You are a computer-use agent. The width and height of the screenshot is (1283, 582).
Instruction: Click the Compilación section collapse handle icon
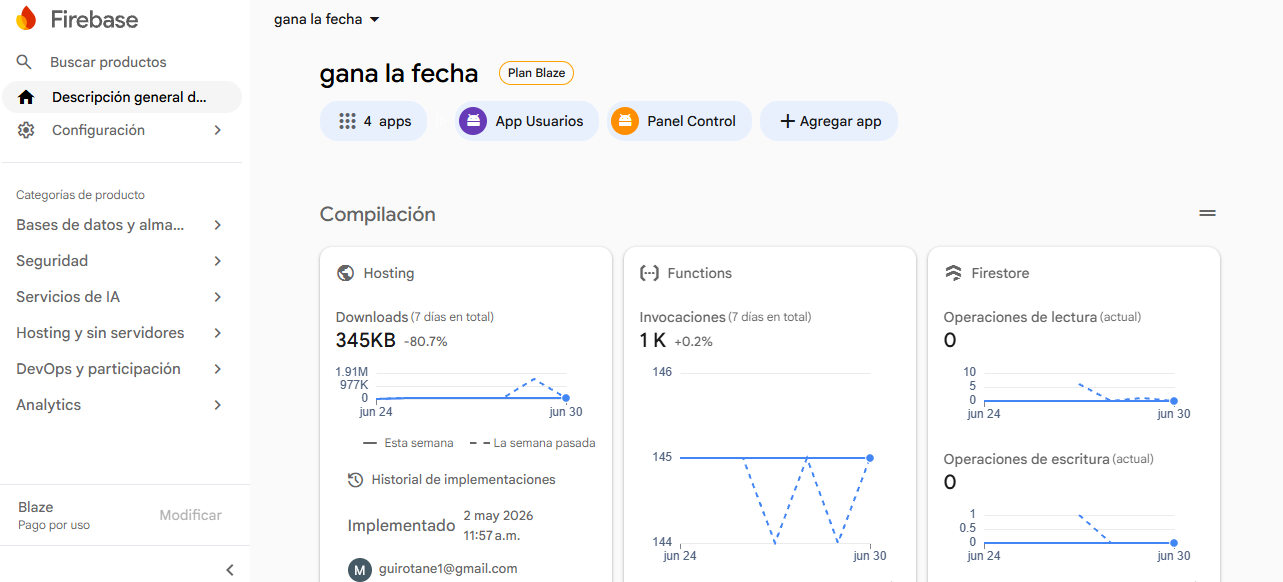[x=1208, y=214]
